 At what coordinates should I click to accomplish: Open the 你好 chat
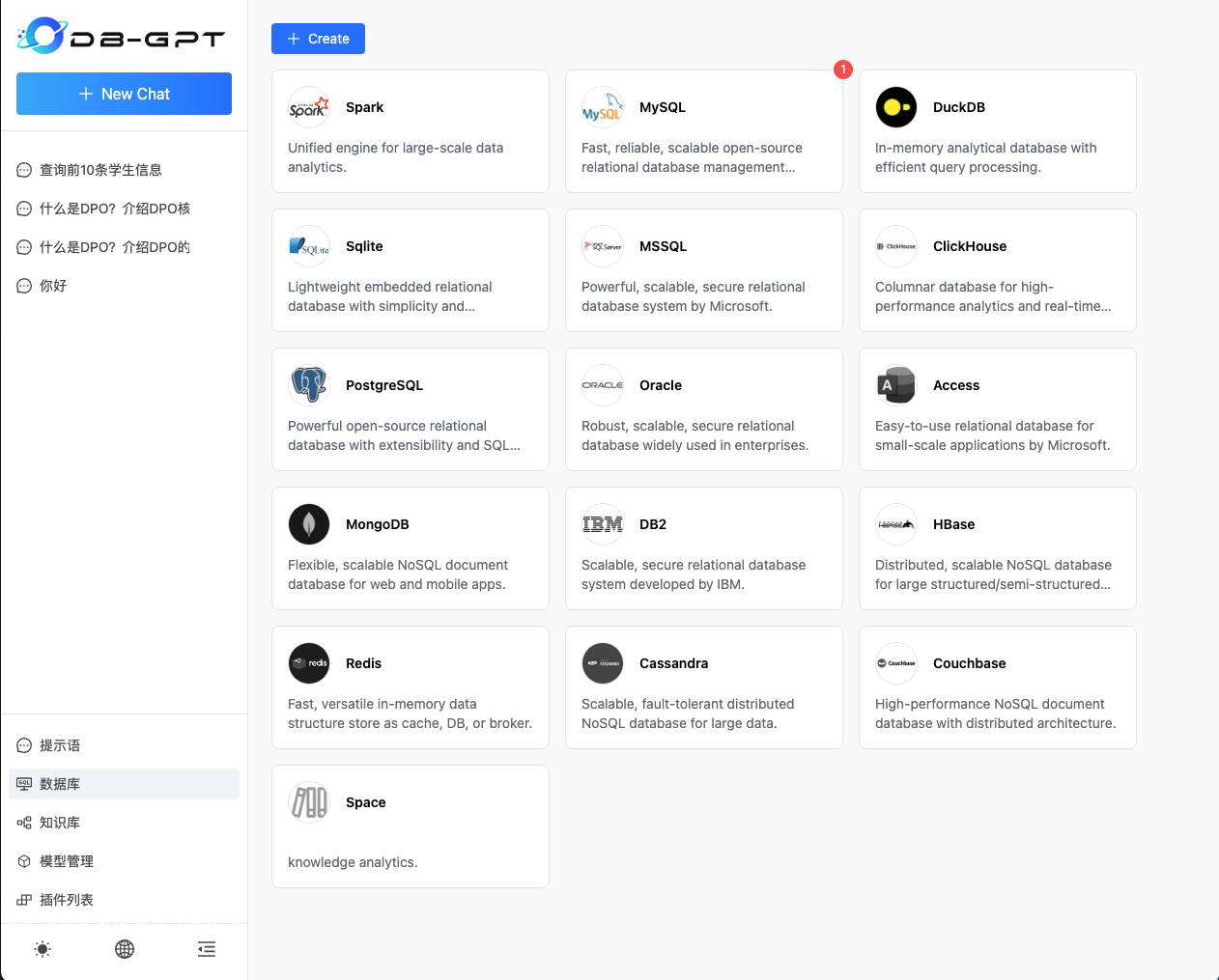(x=124, y=286)
